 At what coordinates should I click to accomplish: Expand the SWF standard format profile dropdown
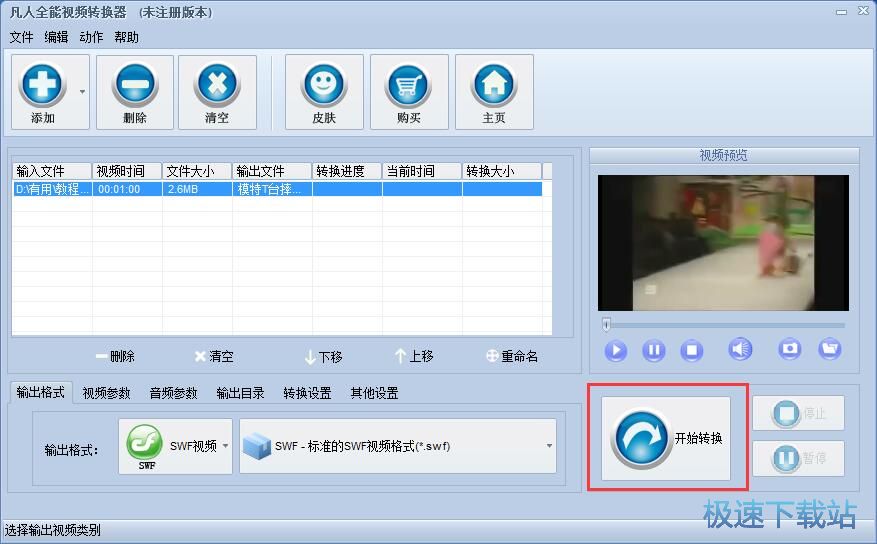click(549, 446)
